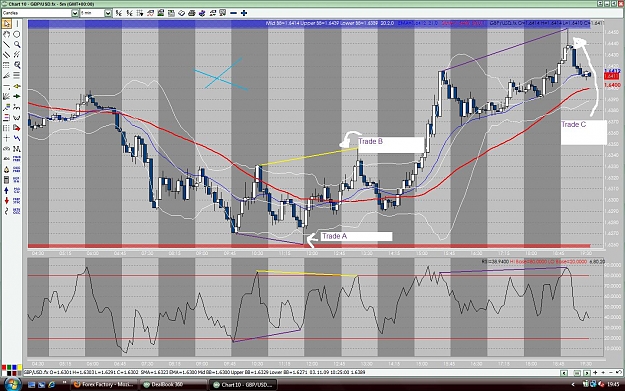Zoom in with the plus toolbar button
Viewport: 625px width, 391px height.
pos(244,13)
